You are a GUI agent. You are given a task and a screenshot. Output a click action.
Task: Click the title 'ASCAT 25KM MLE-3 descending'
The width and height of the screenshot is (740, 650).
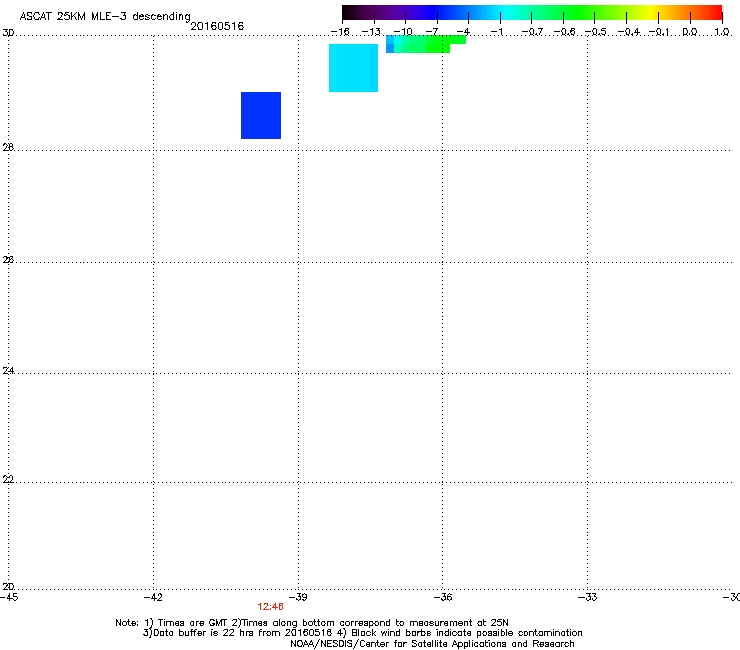tap(105, 17)
